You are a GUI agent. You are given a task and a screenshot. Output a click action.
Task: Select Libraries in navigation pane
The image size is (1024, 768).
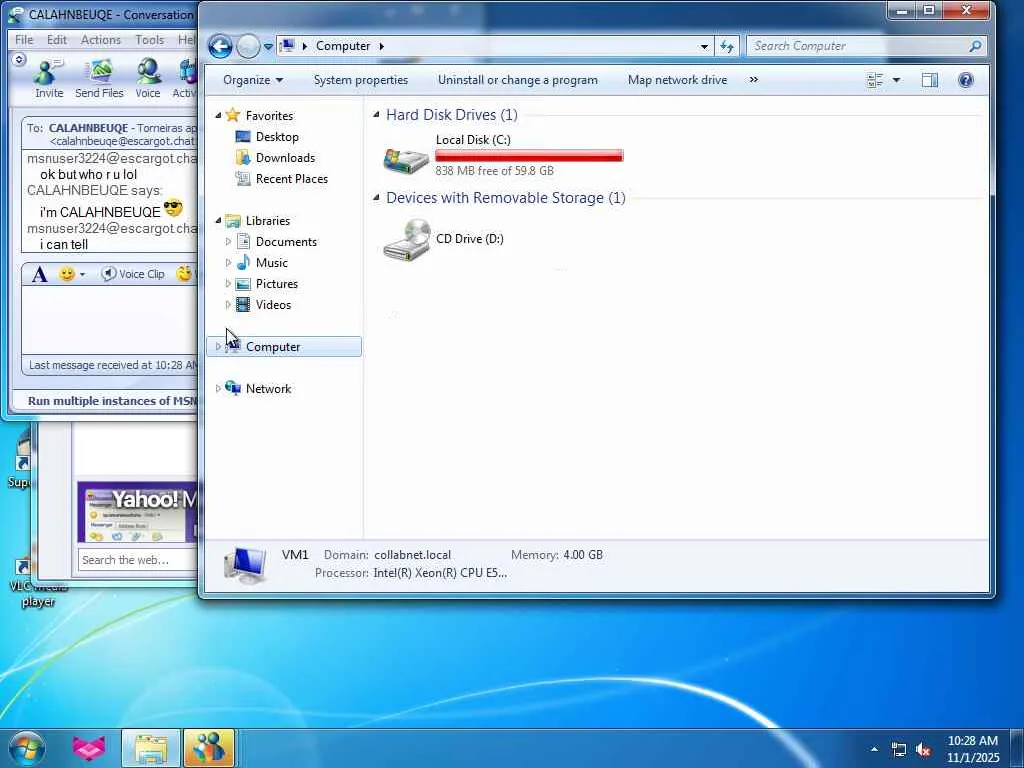268,221
